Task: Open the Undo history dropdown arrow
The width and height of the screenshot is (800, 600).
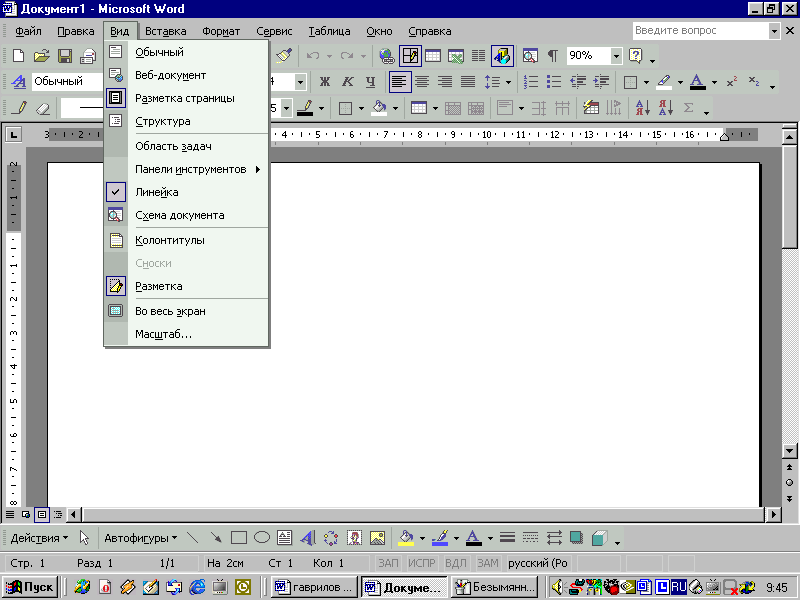Action: [329, 56]
